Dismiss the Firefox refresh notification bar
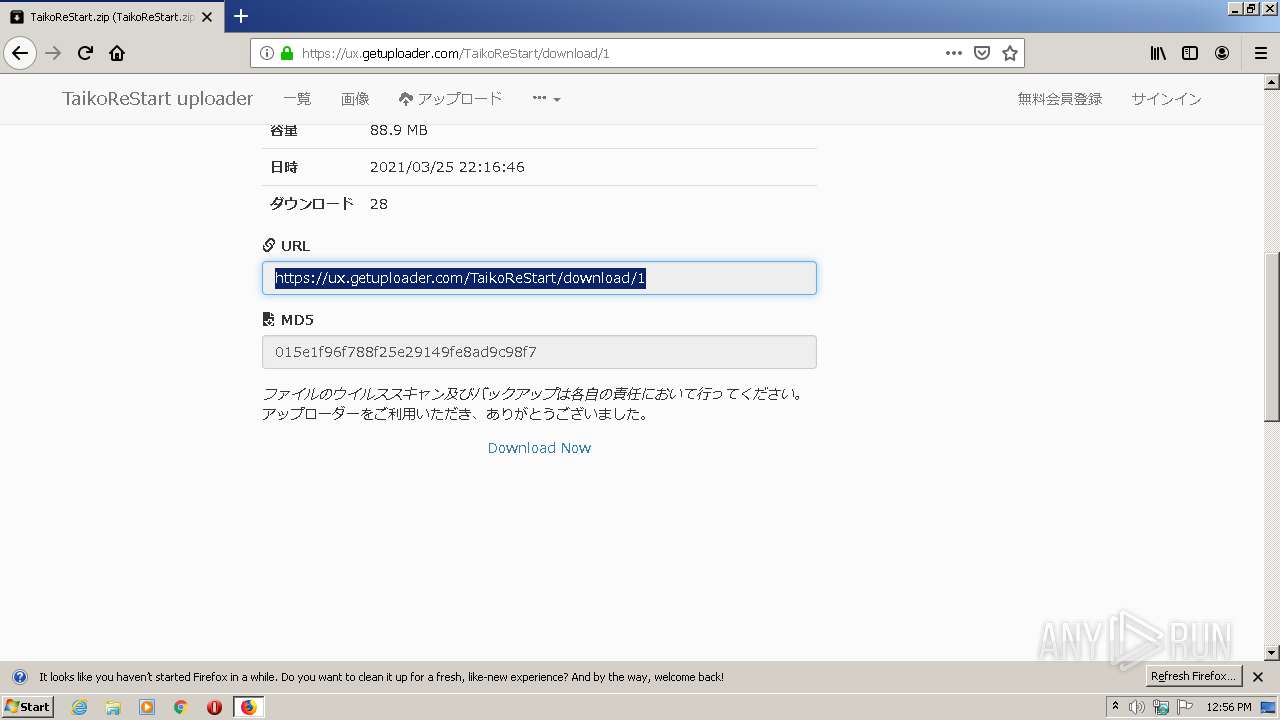This screenshot has height=720, width=1280. 1258,677
